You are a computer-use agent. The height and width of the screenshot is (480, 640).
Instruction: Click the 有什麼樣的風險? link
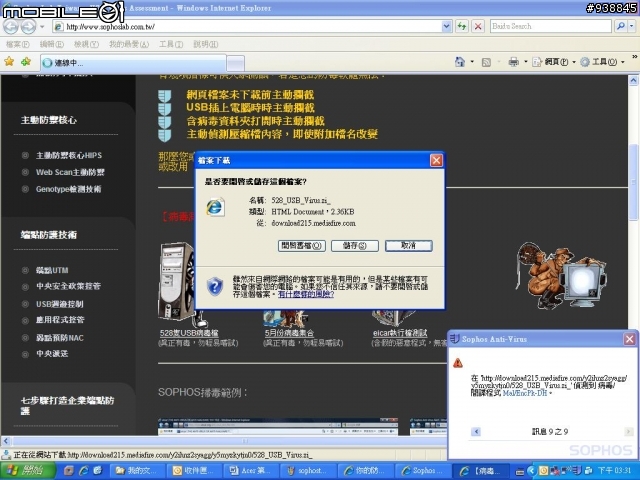point(306,294)
